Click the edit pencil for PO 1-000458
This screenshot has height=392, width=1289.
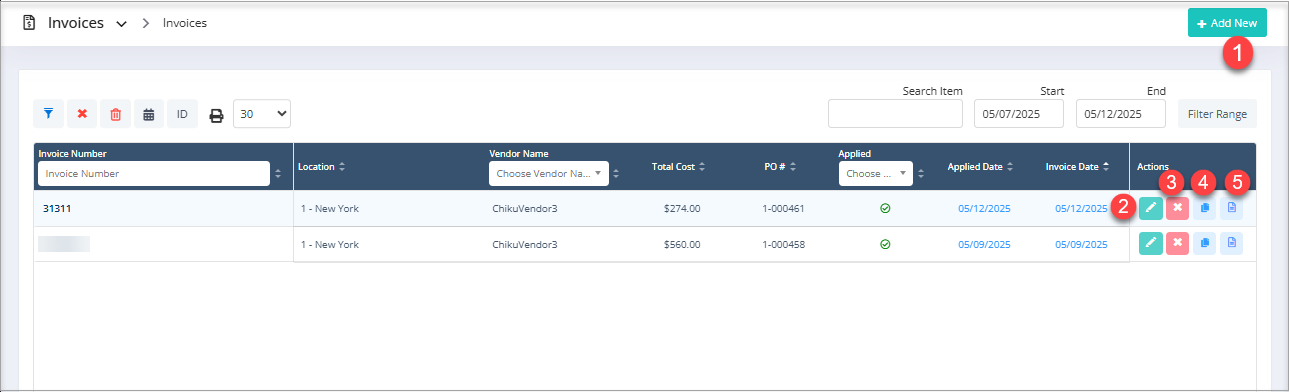pyautogui.click(x=1151, y=243)
